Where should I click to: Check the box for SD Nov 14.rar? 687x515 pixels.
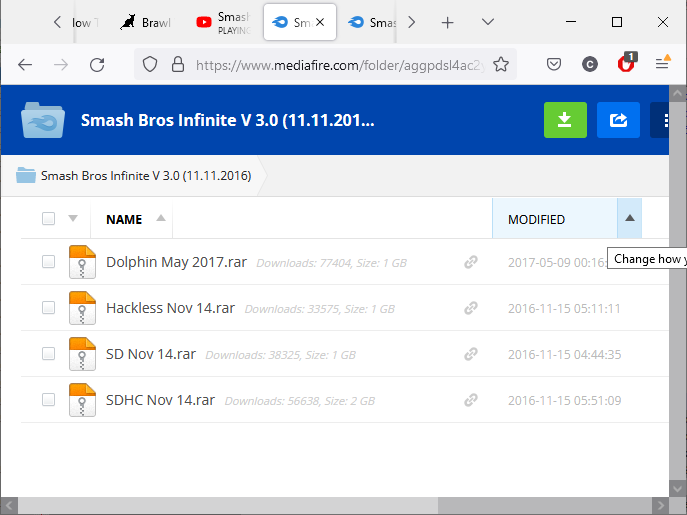pyautogui.click(x=48, y=354)
